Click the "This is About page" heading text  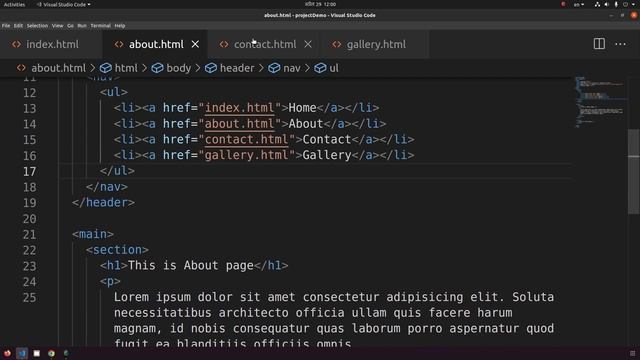(191, 266)
